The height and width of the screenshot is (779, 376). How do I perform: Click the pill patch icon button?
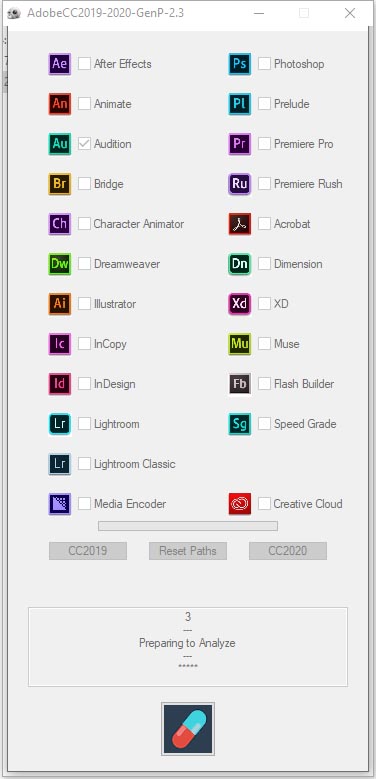pyautogui.click(x=188, y=729)
